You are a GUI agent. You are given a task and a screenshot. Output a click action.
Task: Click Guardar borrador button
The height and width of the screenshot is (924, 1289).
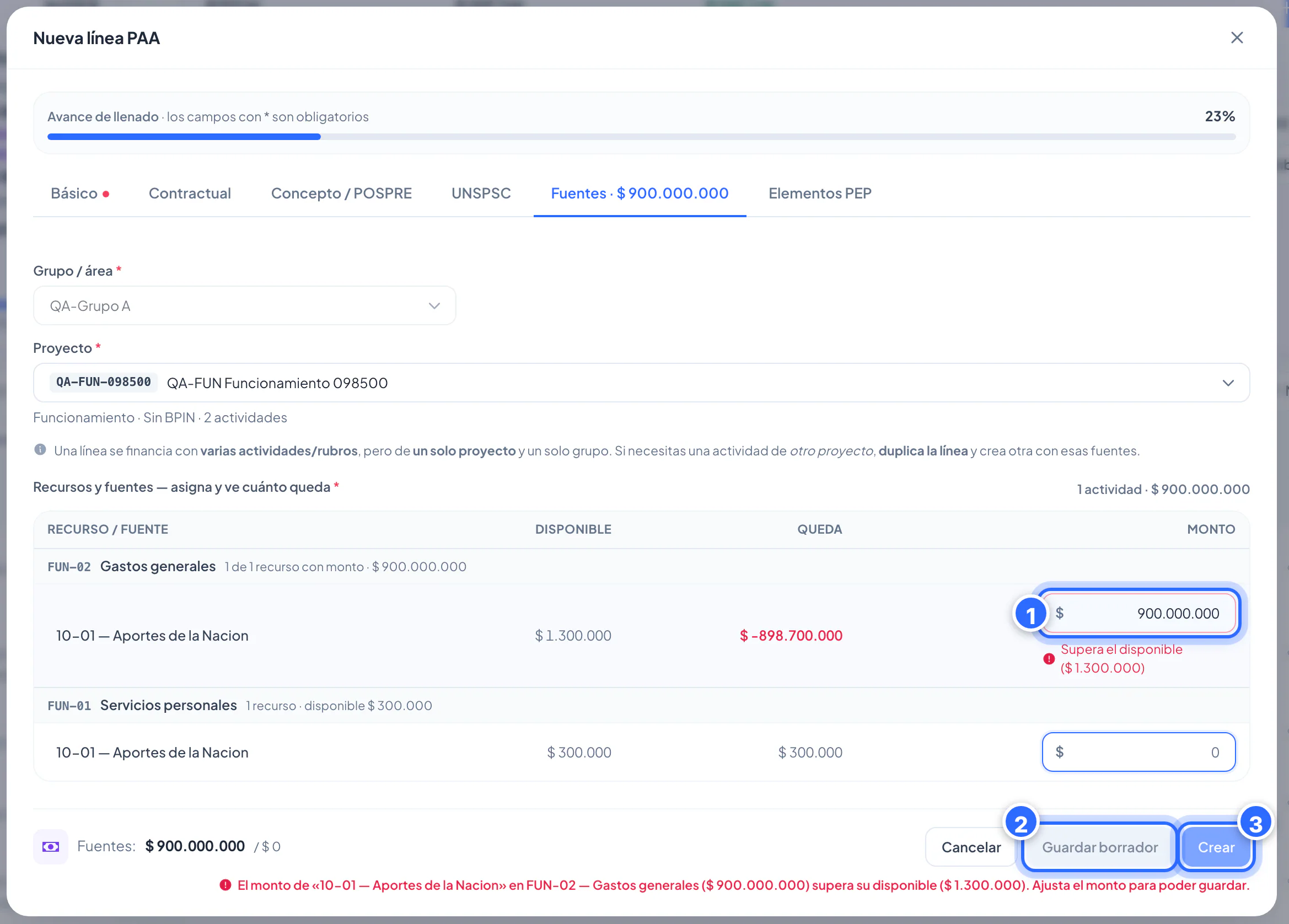[x=1099, y=847]
